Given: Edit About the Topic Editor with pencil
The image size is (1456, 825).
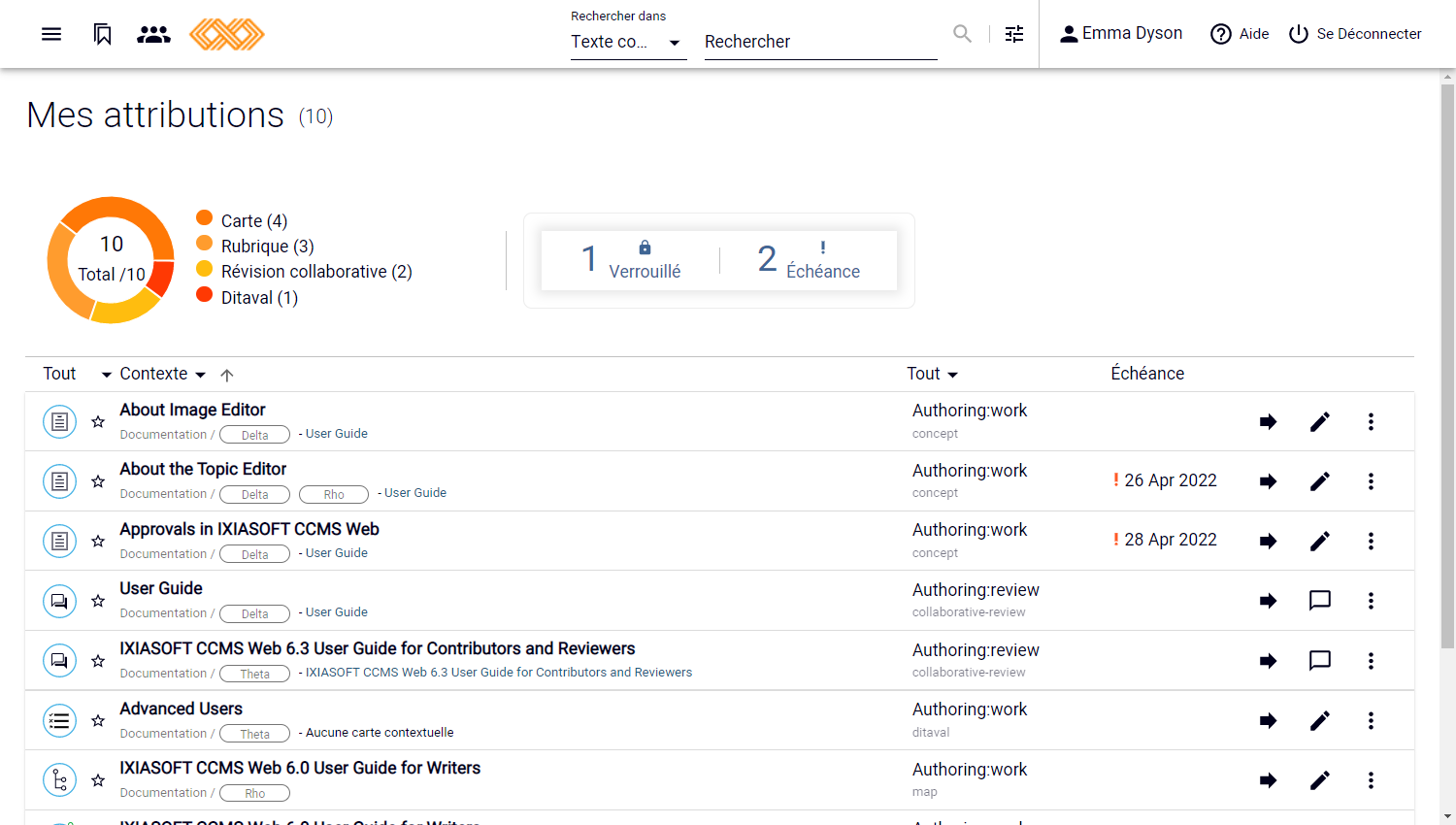Looking at the screenshot, I should [x=1320, y=481].
